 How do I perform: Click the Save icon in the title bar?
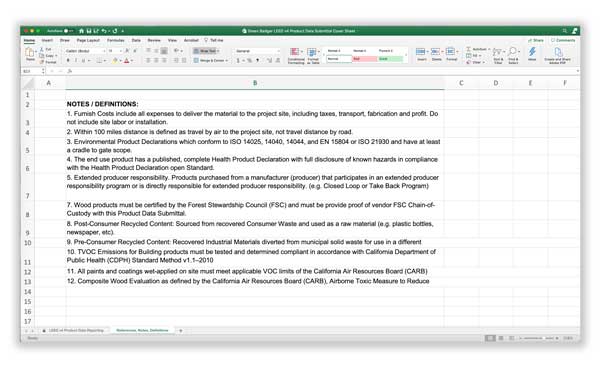point(89,31)
